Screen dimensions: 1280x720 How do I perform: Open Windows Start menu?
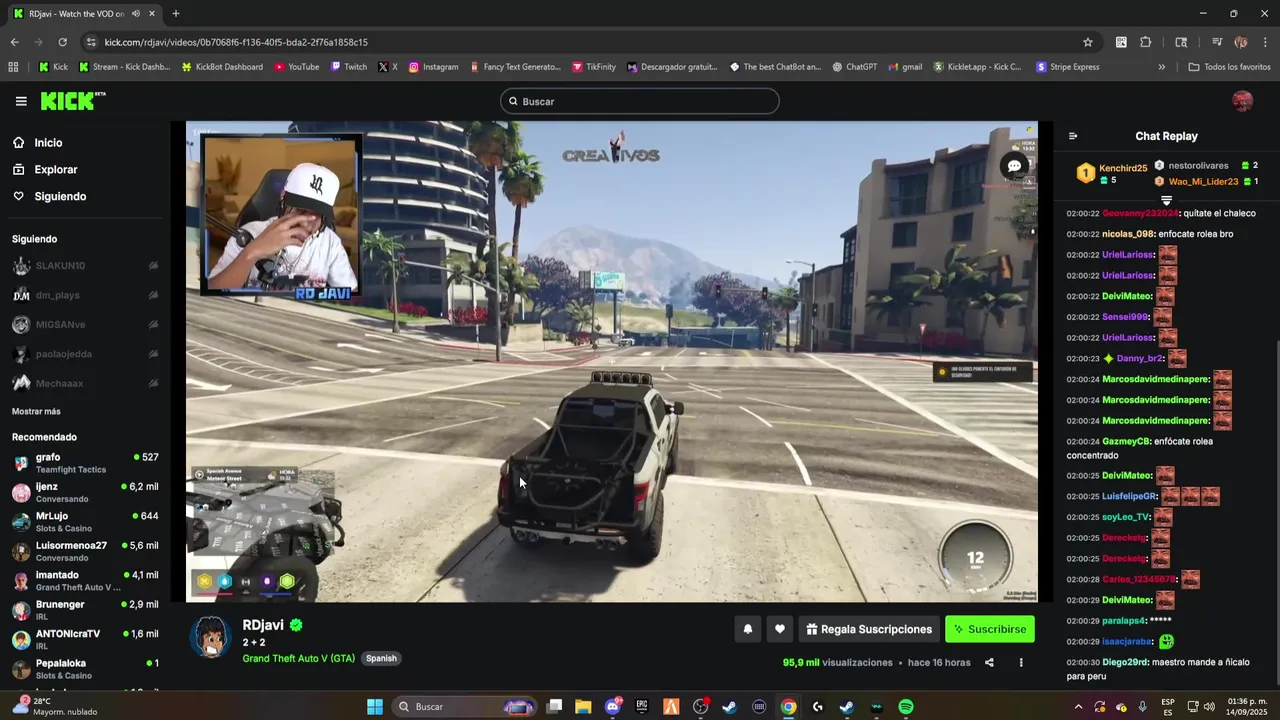tap(375, 707)
